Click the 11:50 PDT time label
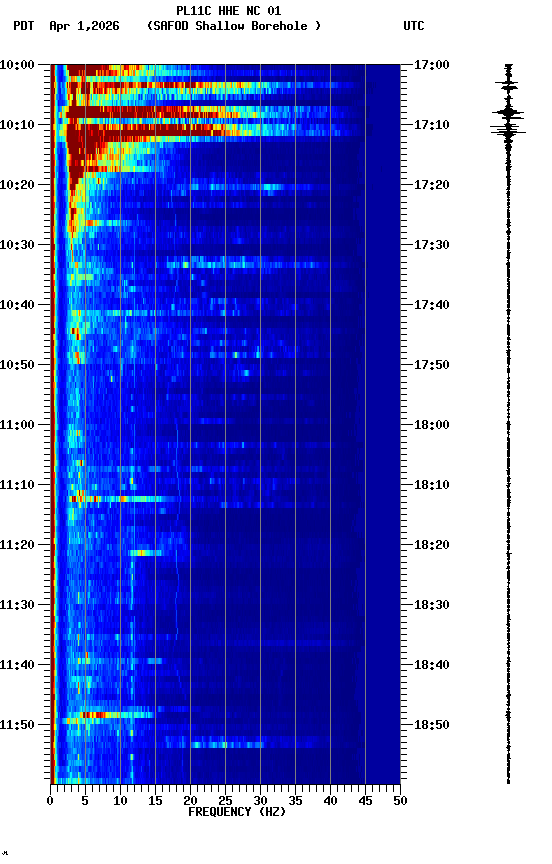 [x=17, y=725]
